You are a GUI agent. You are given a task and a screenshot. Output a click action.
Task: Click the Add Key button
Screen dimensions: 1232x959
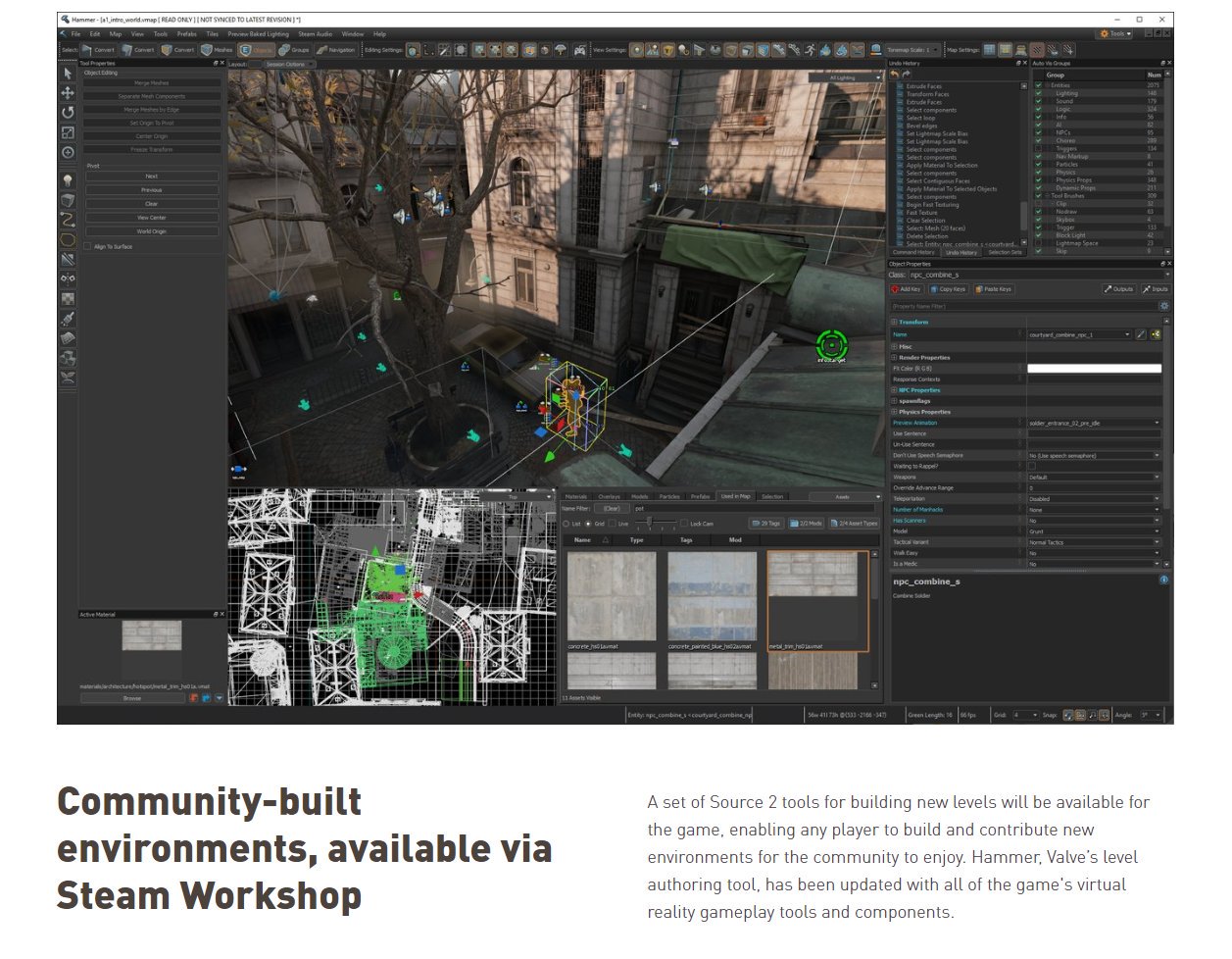click(906, 289)
